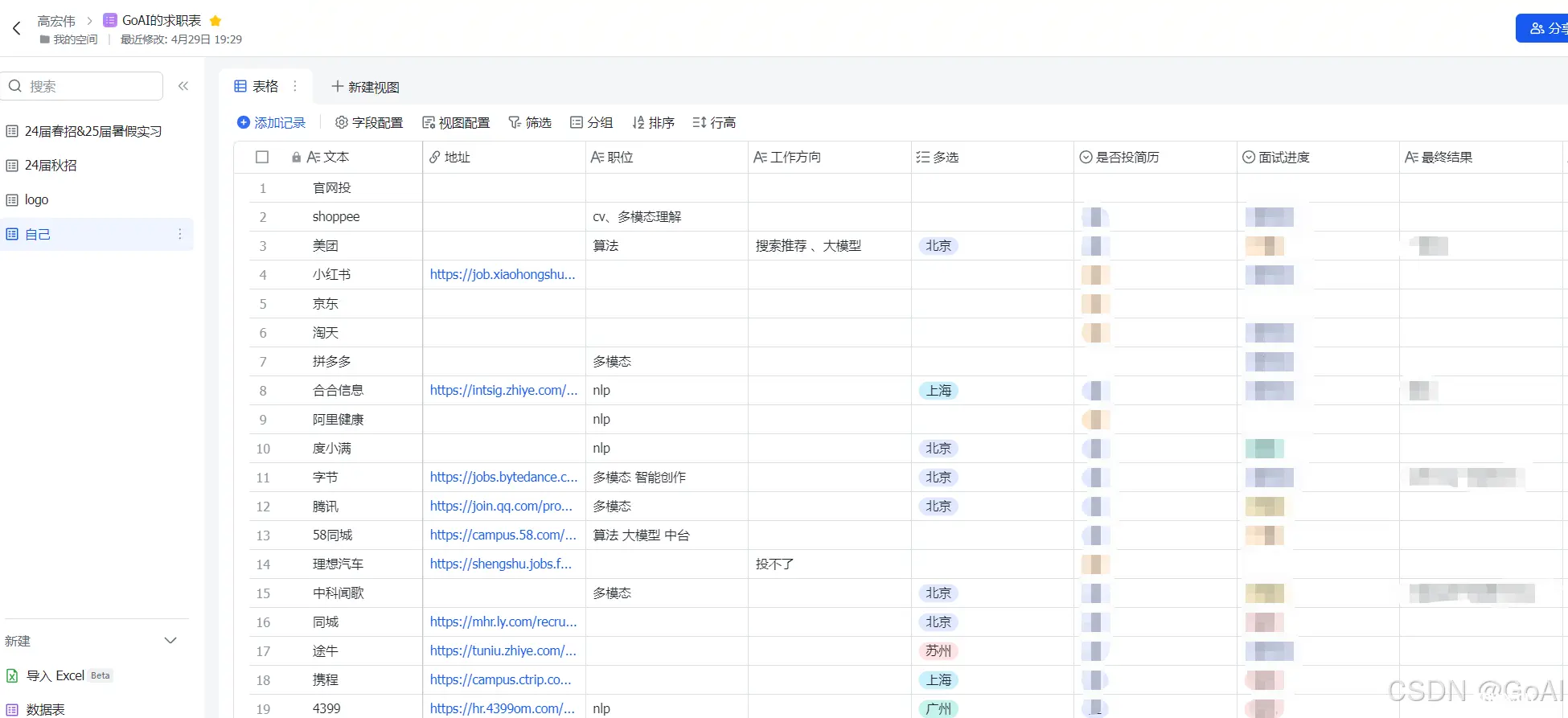Open 视图配置 view settings
This screenshot has width=1568, height=718.
click(456, 122)
